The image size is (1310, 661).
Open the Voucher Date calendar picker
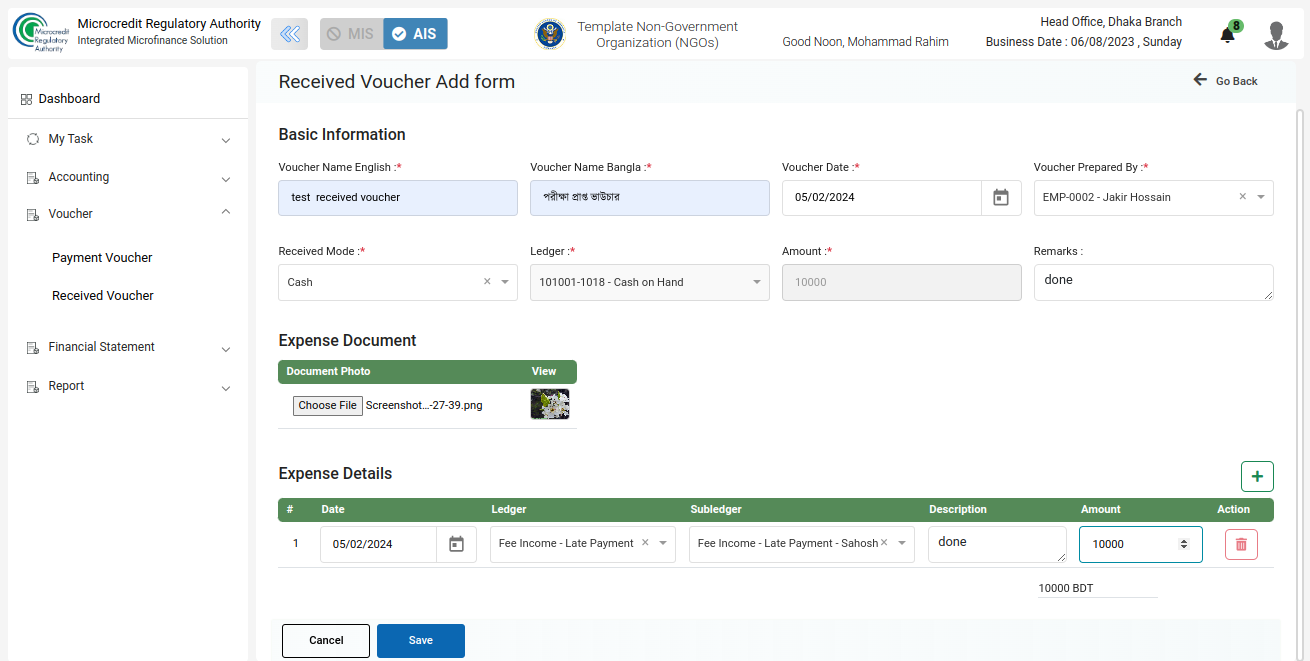point(1000,198)
